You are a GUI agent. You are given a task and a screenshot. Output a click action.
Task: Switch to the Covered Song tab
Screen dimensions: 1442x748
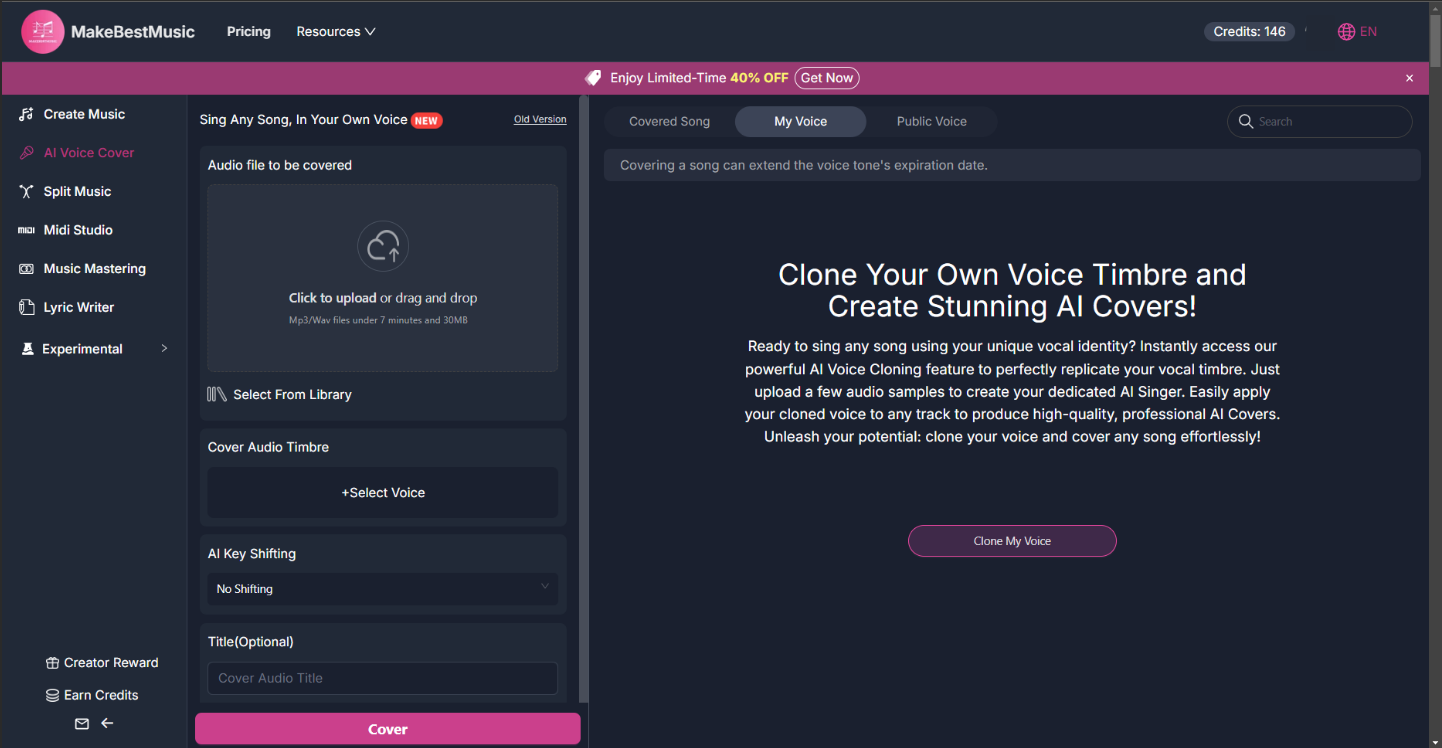coord(669,122)
